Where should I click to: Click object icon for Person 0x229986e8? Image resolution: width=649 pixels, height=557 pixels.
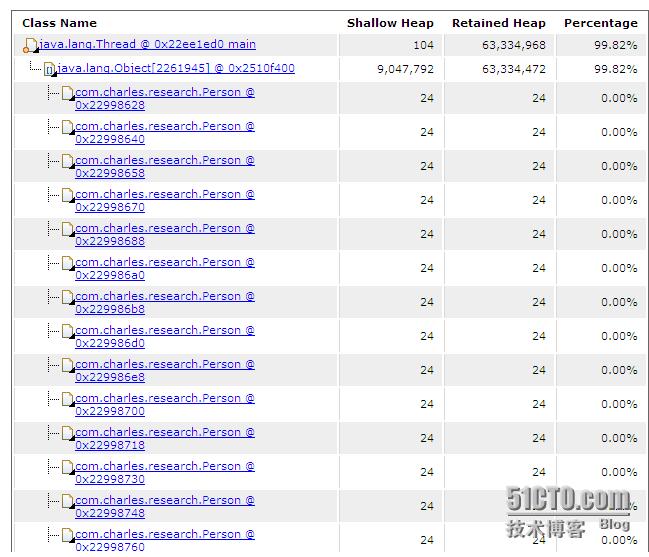pos(68,365)
